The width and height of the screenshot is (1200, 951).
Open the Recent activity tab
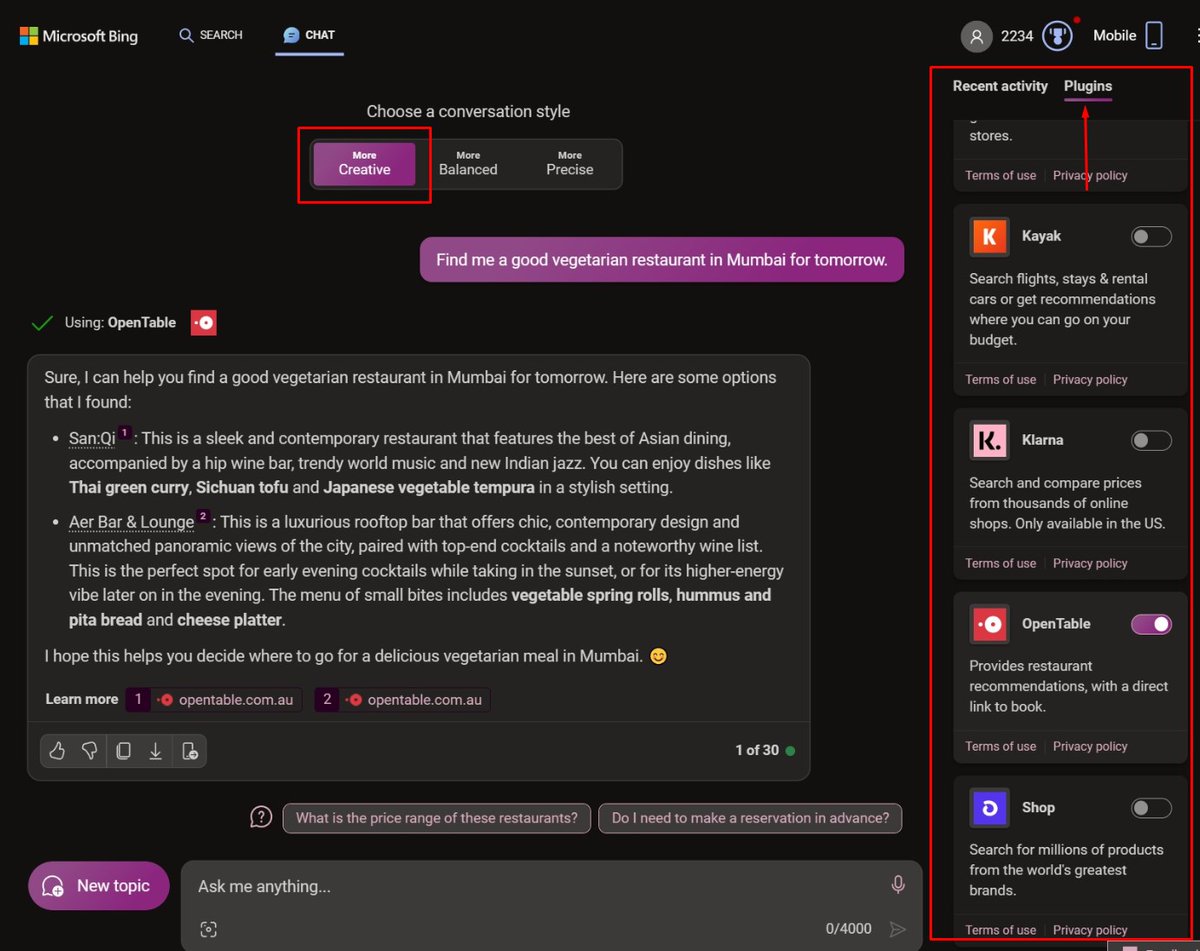[1000, 86]
